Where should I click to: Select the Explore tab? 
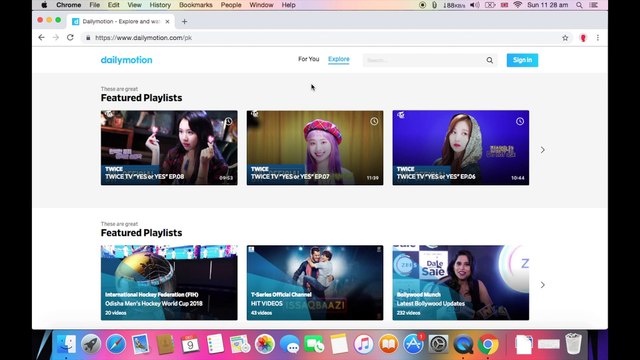click(339, 59)
